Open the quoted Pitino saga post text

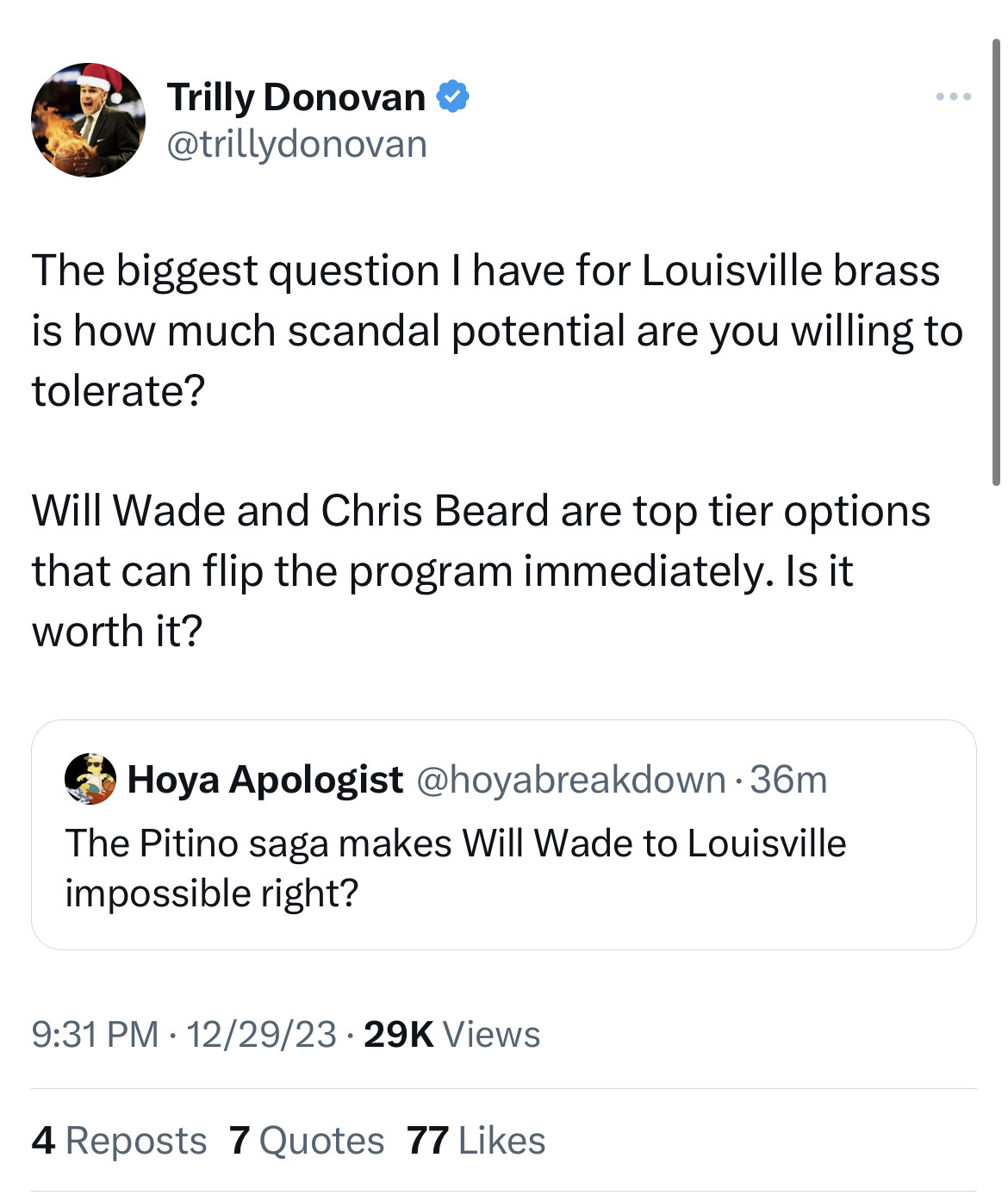455,868
